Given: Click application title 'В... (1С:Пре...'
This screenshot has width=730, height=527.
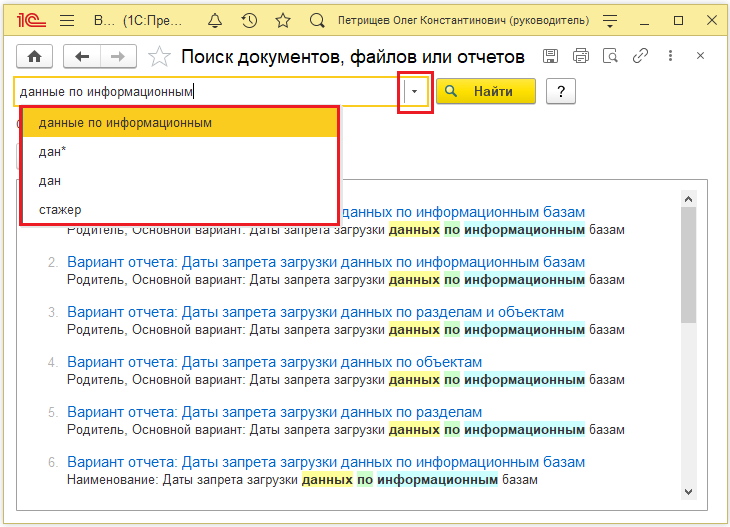Looking at the screenshot, I should pos(138,20).
